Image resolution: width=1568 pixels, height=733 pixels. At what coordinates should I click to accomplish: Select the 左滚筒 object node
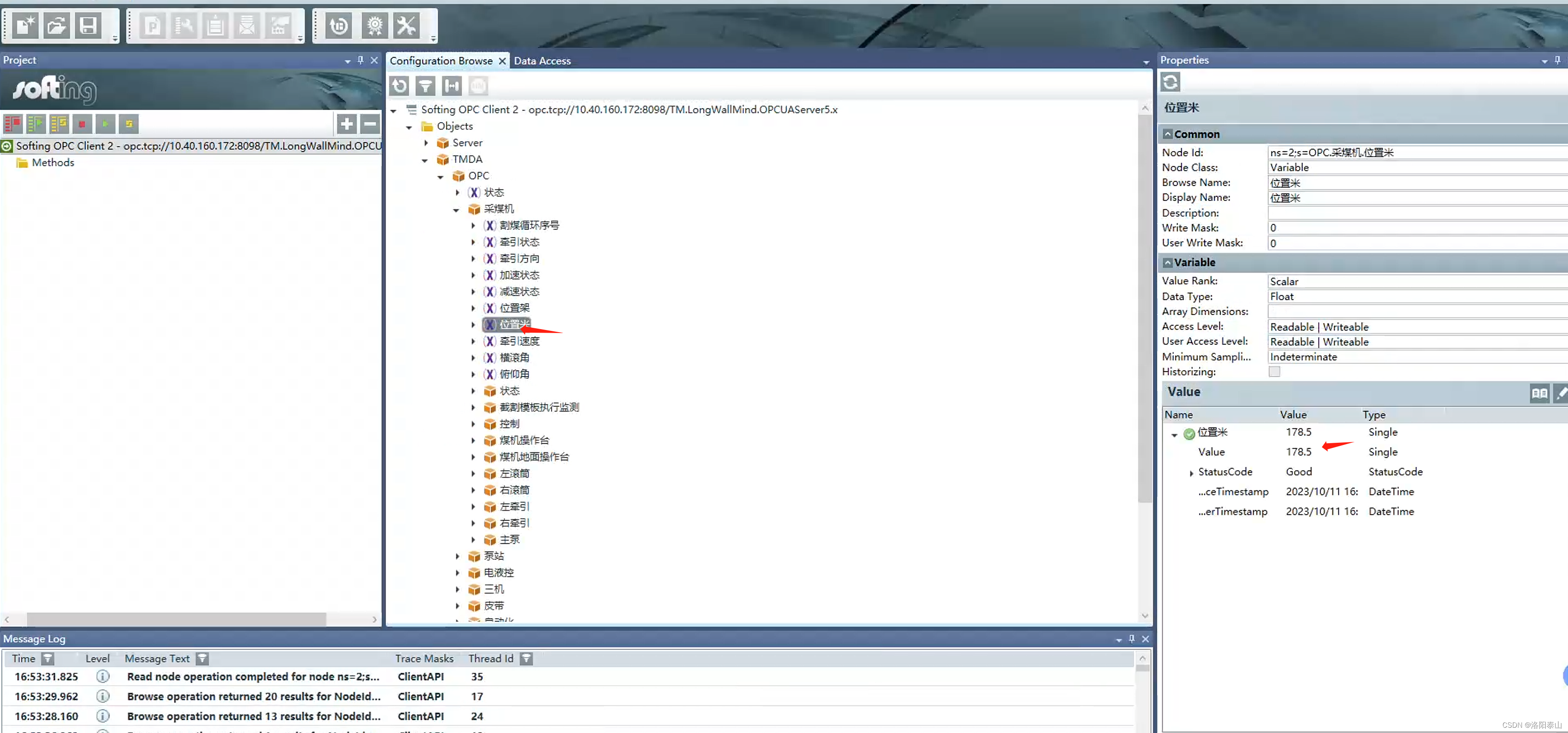click(x=514, y=473)
